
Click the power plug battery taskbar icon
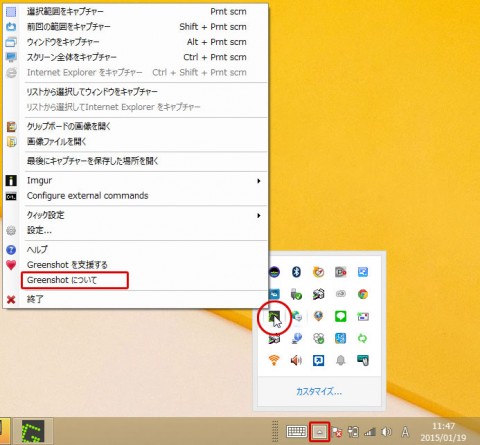pyautogui.click(x=353, y=432)
